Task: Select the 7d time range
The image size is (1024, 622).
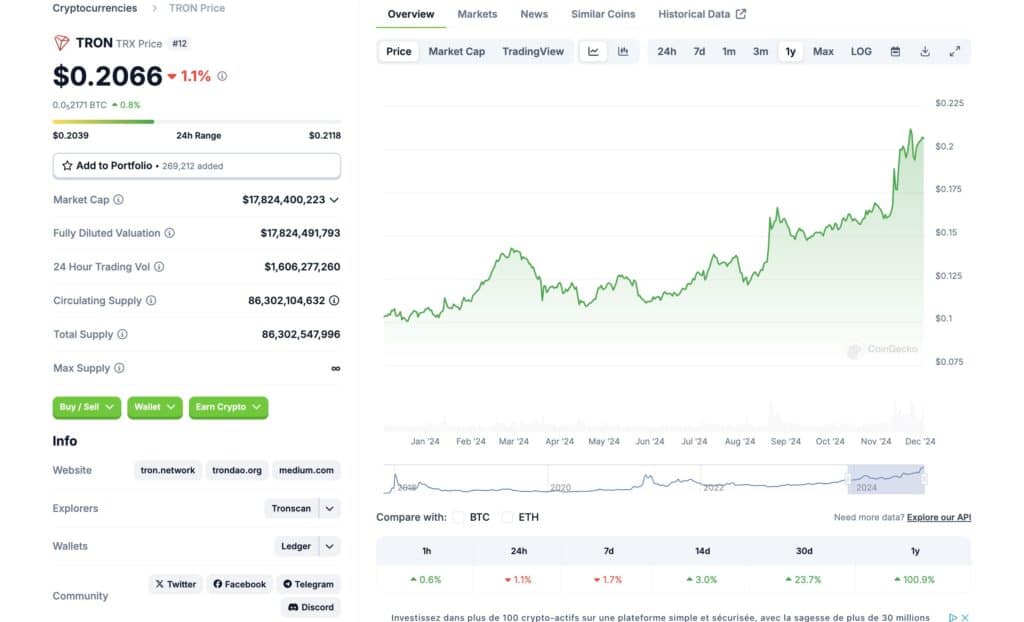Action: pyautogui.click(x=699, y=52)
